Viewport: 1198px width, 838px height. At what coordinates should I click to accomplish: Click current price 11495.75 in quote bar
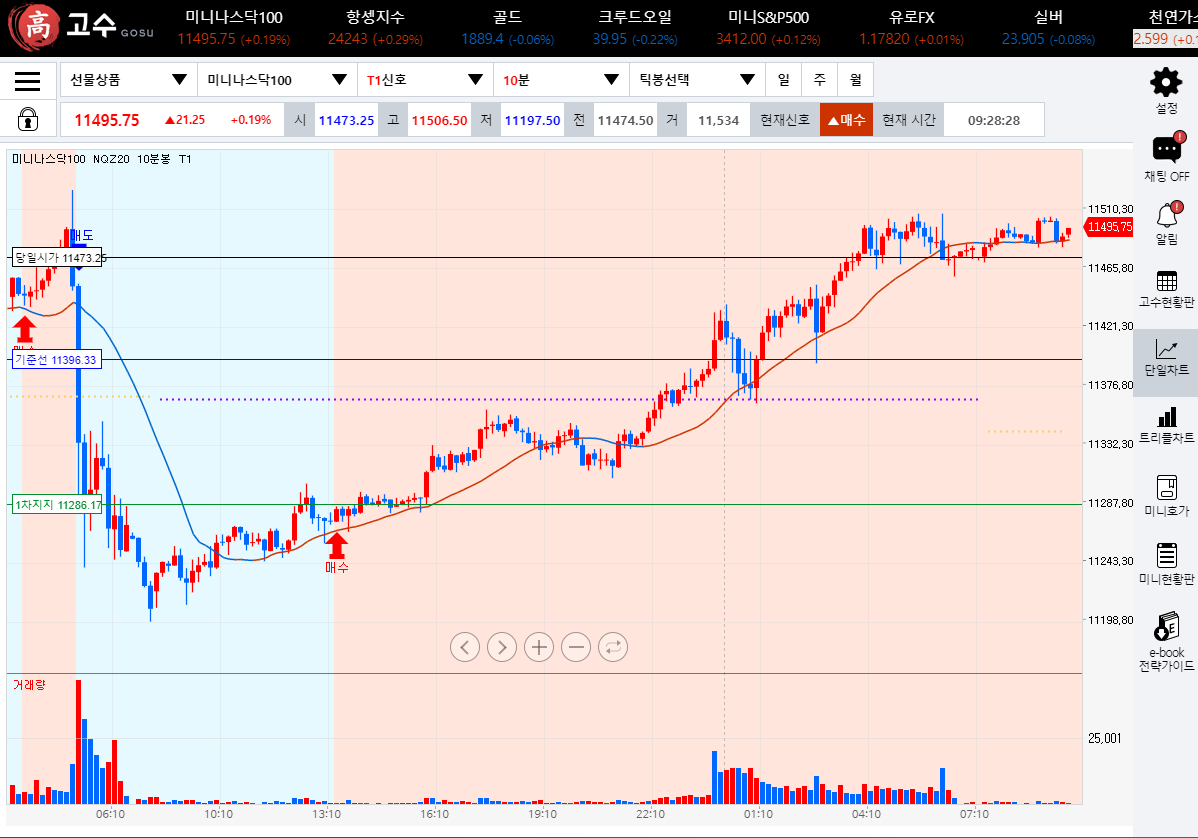pyautogui.click(x=107, y=120)
